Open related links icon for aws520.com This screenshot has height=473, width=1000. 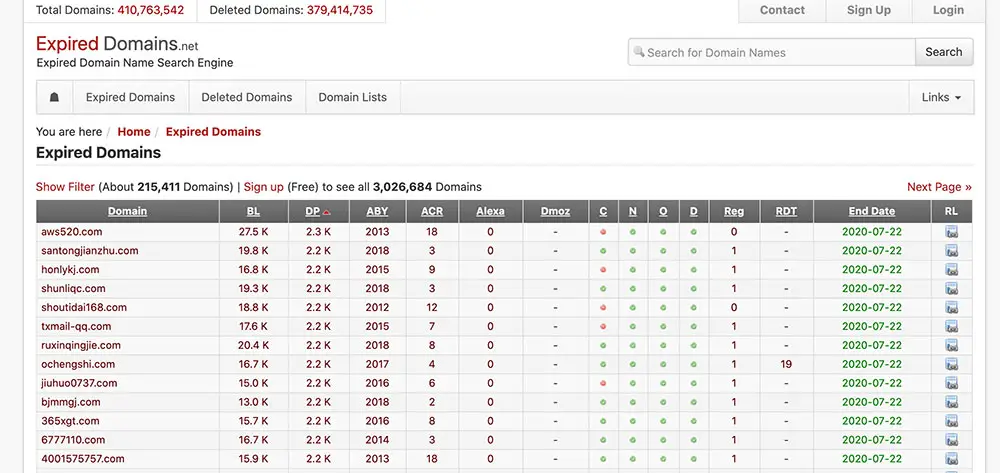tap(952, 232)
